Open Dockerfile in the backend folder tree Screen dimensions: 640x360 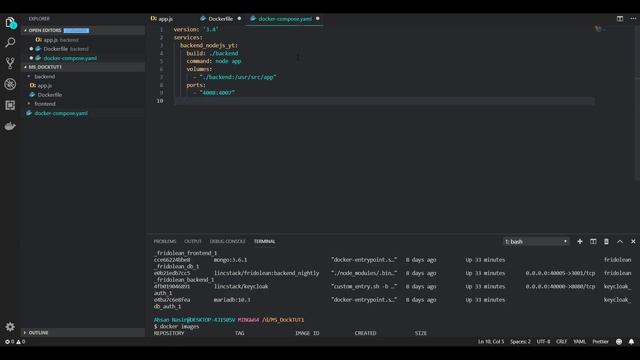click(50, 95)
